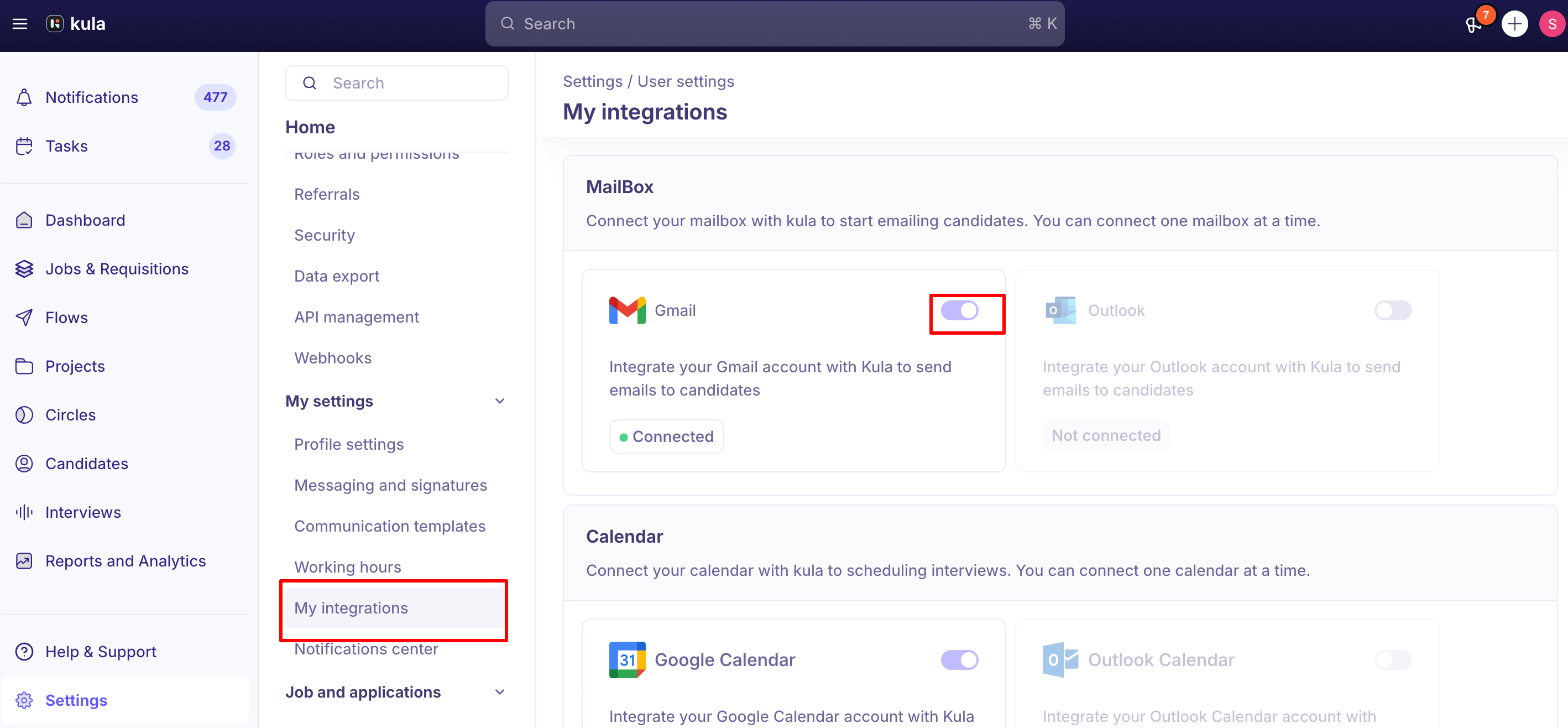Viewport: 1568px width, 728px height.
Task: Click the Tasks calendar icon
Action: 24,146
